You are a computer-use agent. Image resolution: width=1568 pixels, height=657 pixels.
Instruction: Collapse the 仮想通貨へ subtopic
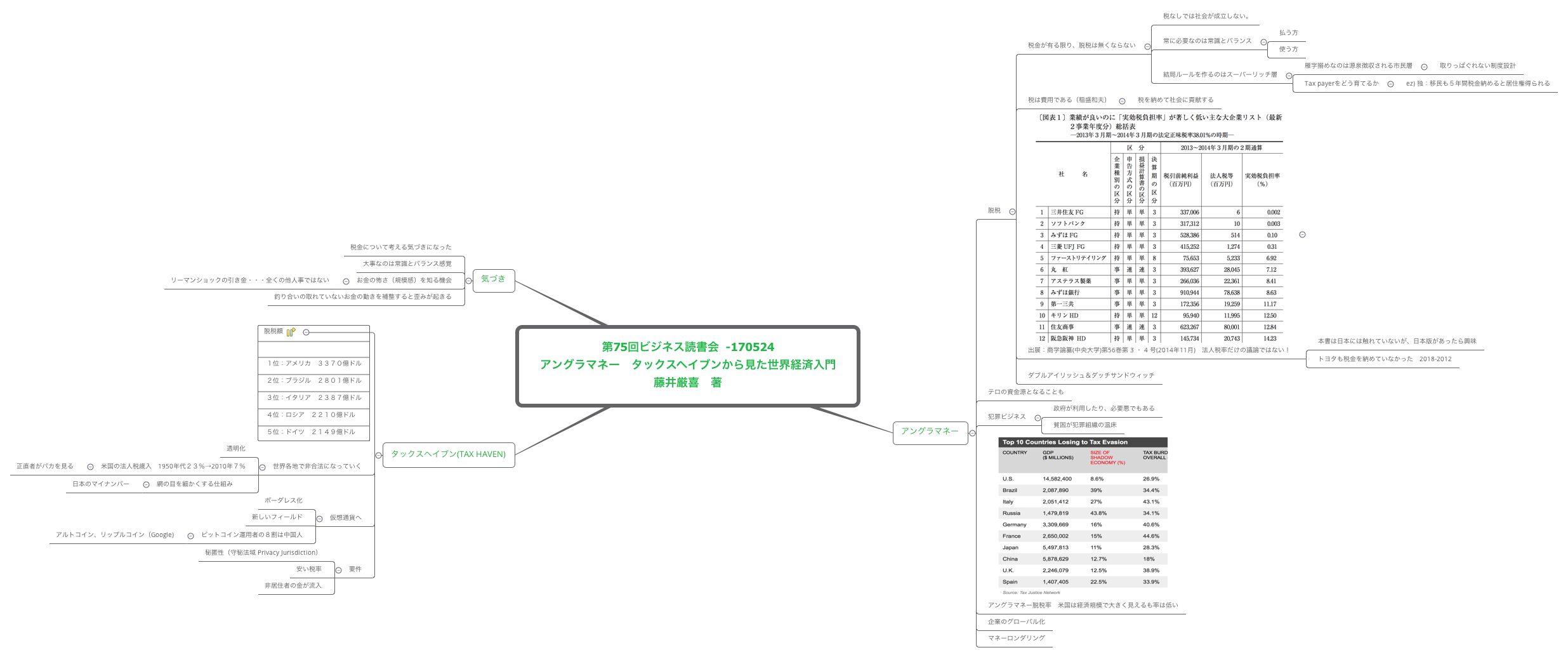[319, 519]
